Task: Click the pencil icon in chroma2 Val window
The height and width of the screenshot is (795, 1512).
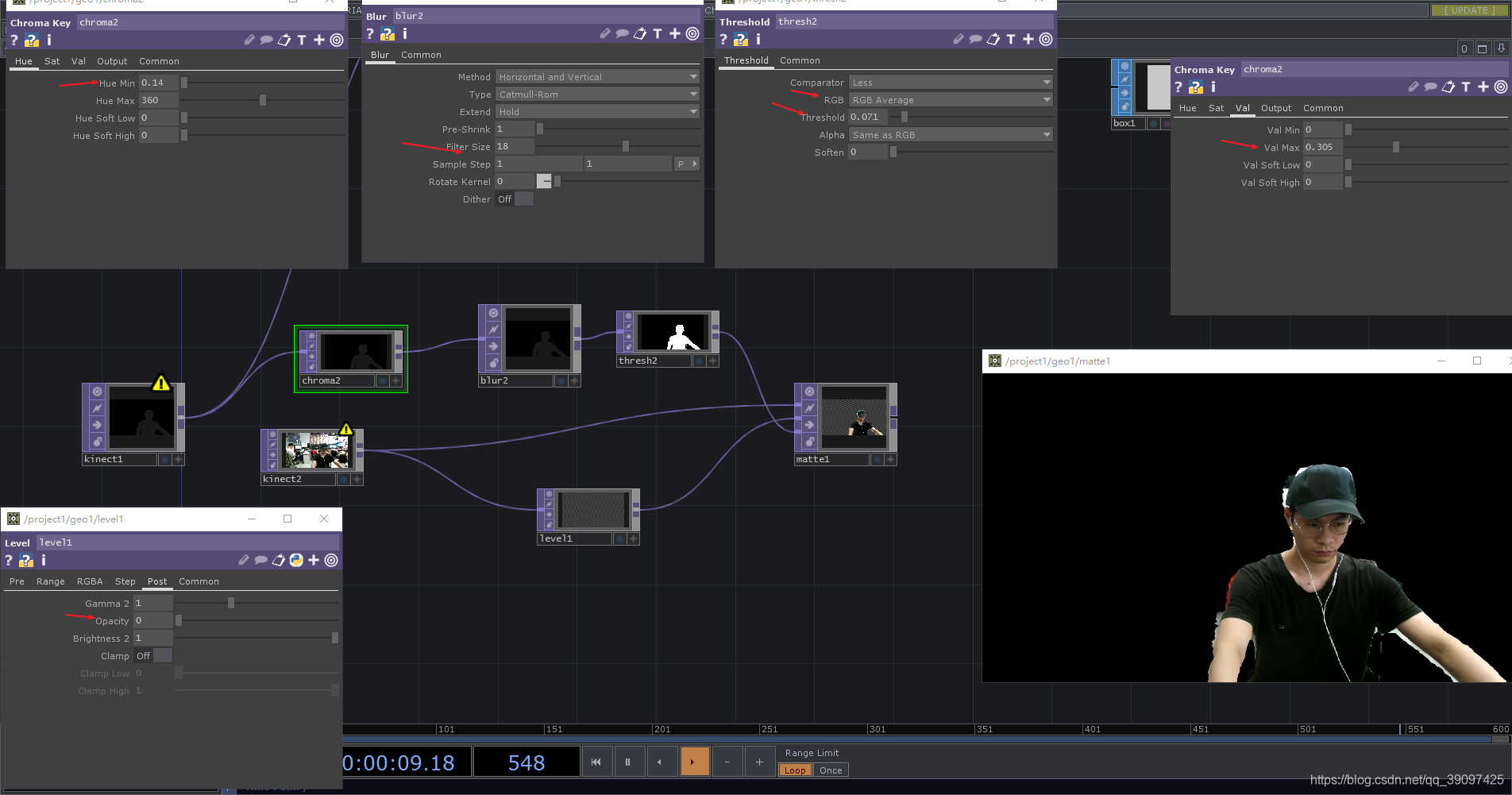Action: point(1413,87)
